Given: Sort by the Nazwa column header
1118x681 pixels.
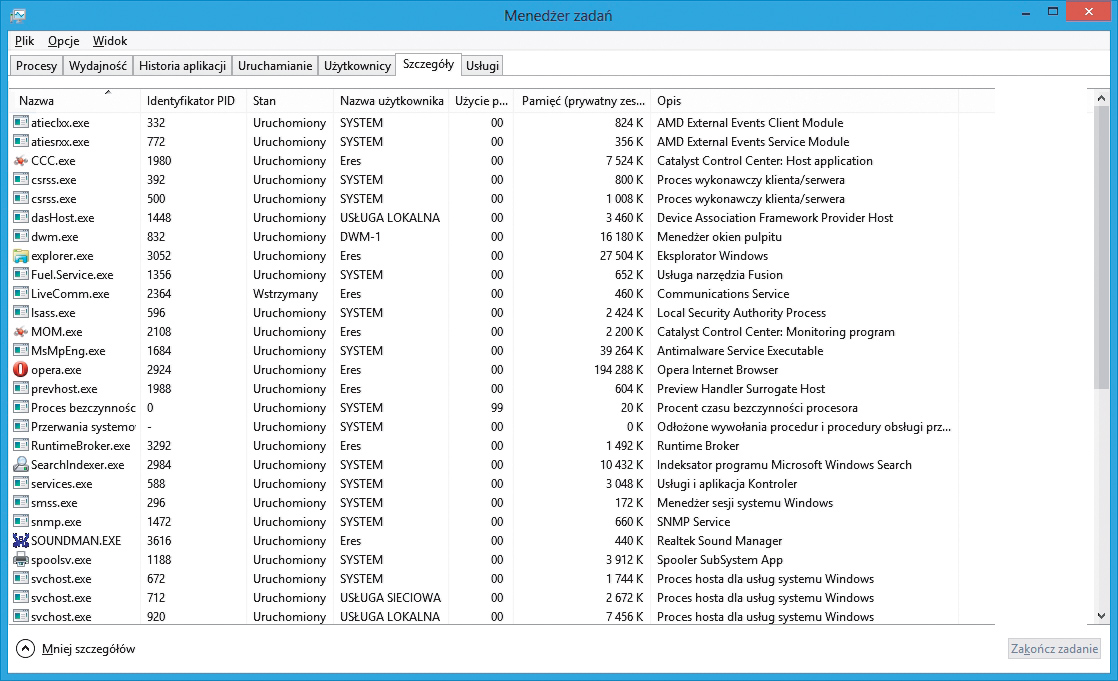Looking at the screenshot, I should 37,101.
